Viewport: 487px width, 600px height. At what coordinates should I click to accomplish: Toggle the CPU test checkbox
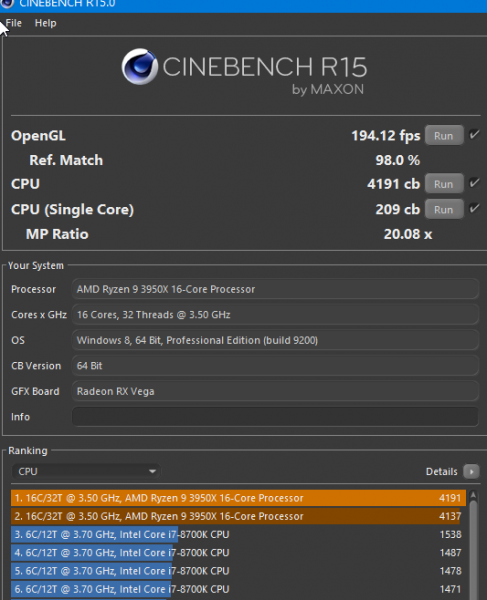tap(474, 183)
